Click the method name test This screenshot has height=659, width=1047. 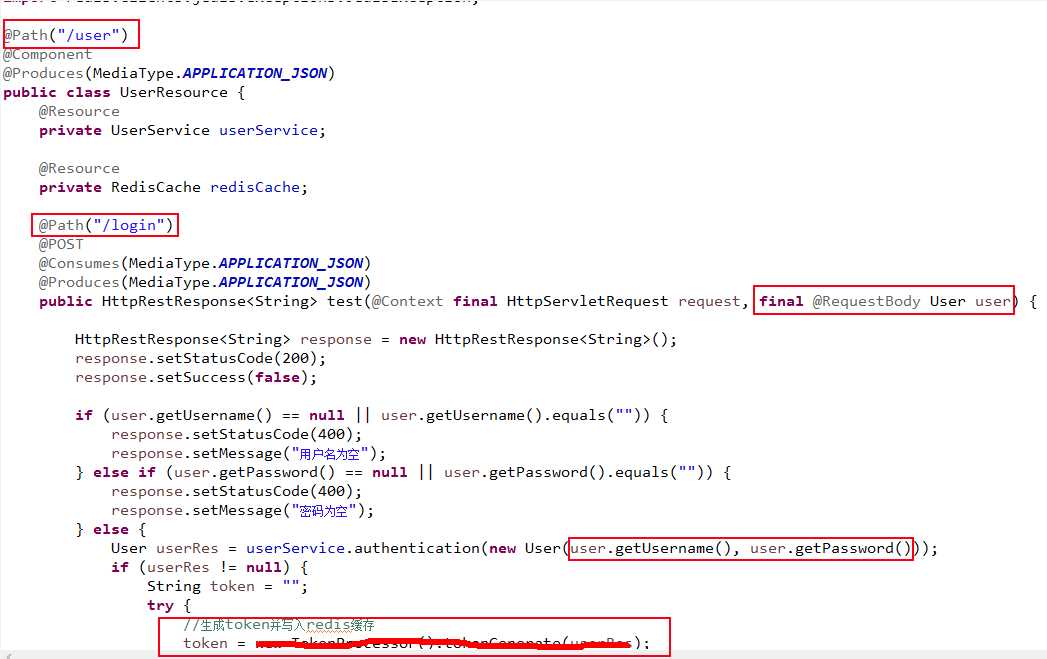[345, 301]
